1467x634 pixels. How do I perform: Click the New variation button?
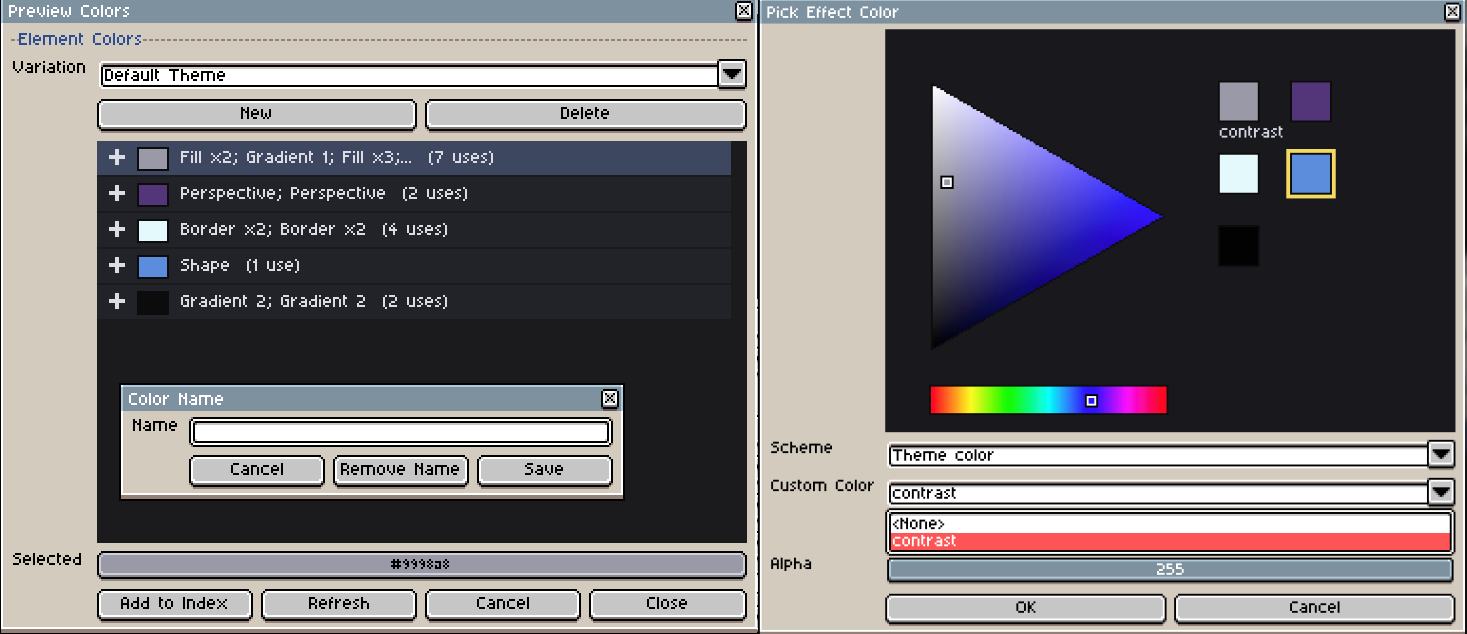(x=256, y=114)
